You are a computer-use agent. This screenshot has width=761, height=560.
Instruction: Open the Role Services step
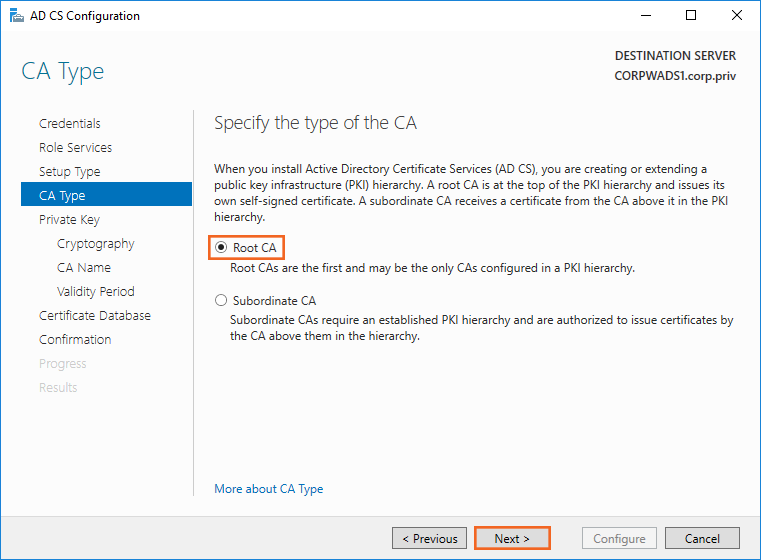click(x=75, y=147)
